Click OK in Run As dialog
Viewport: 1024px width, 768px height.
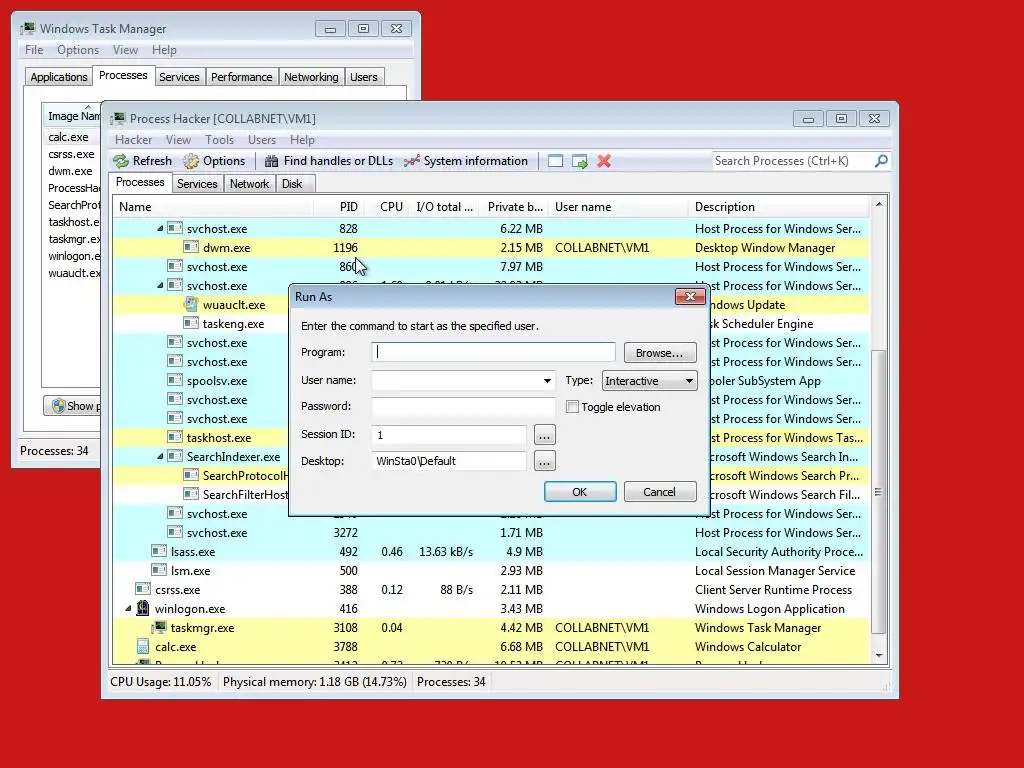coord(580,492)
